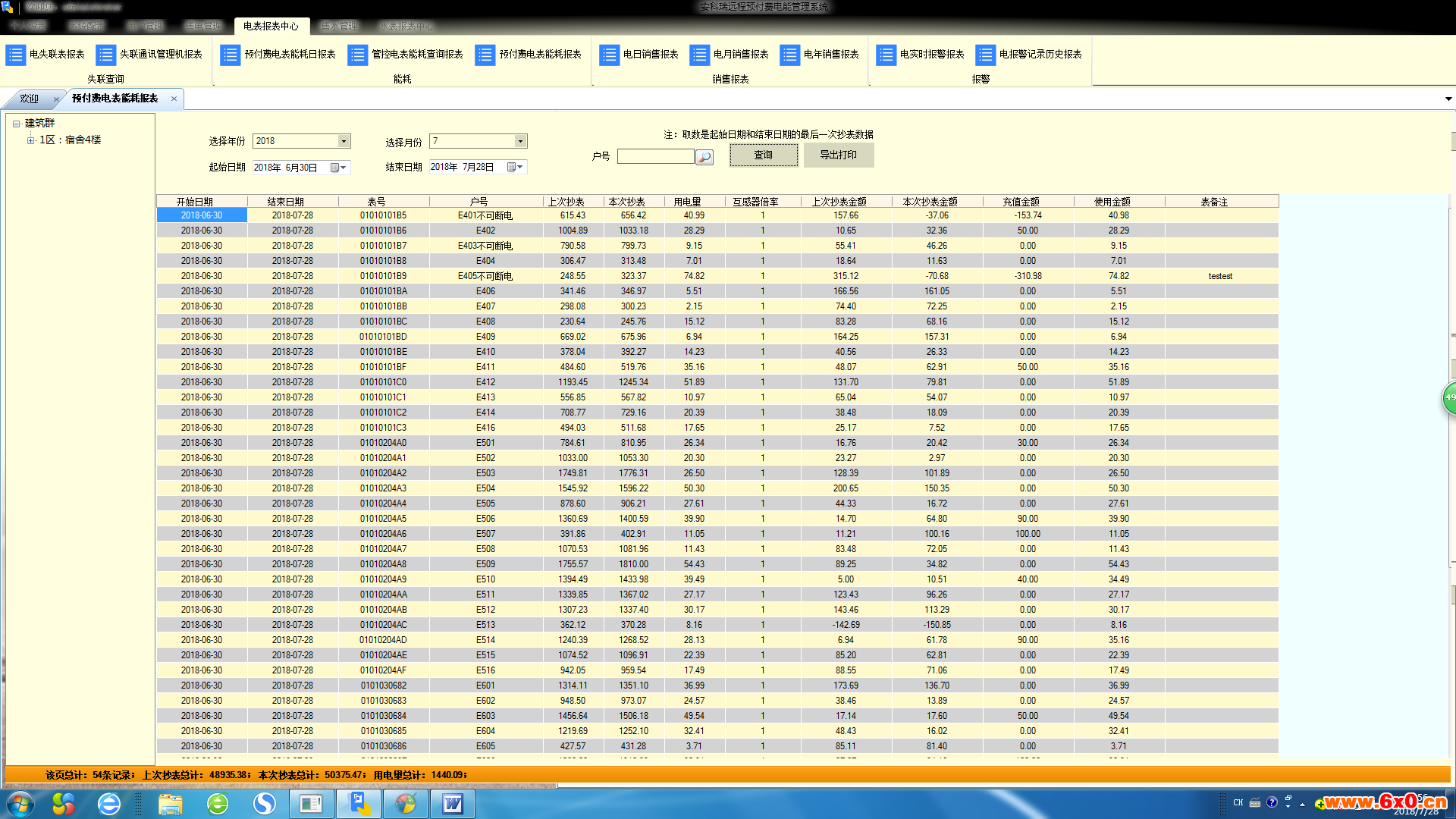
Task: Open the 电实时报警报表 report
Action: pos(921,55)
